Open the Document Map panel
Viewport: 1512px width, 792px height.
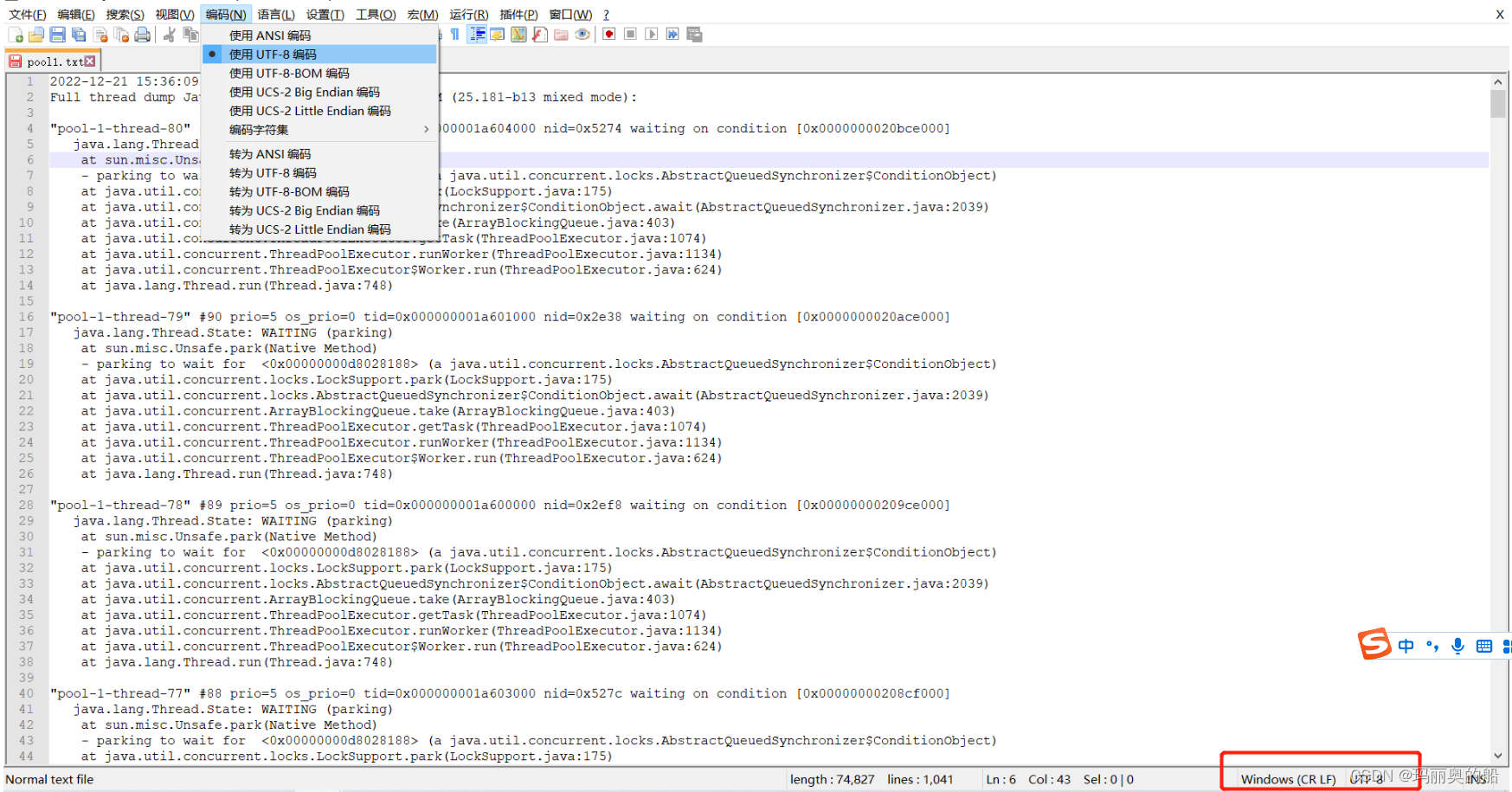(518, 34)
